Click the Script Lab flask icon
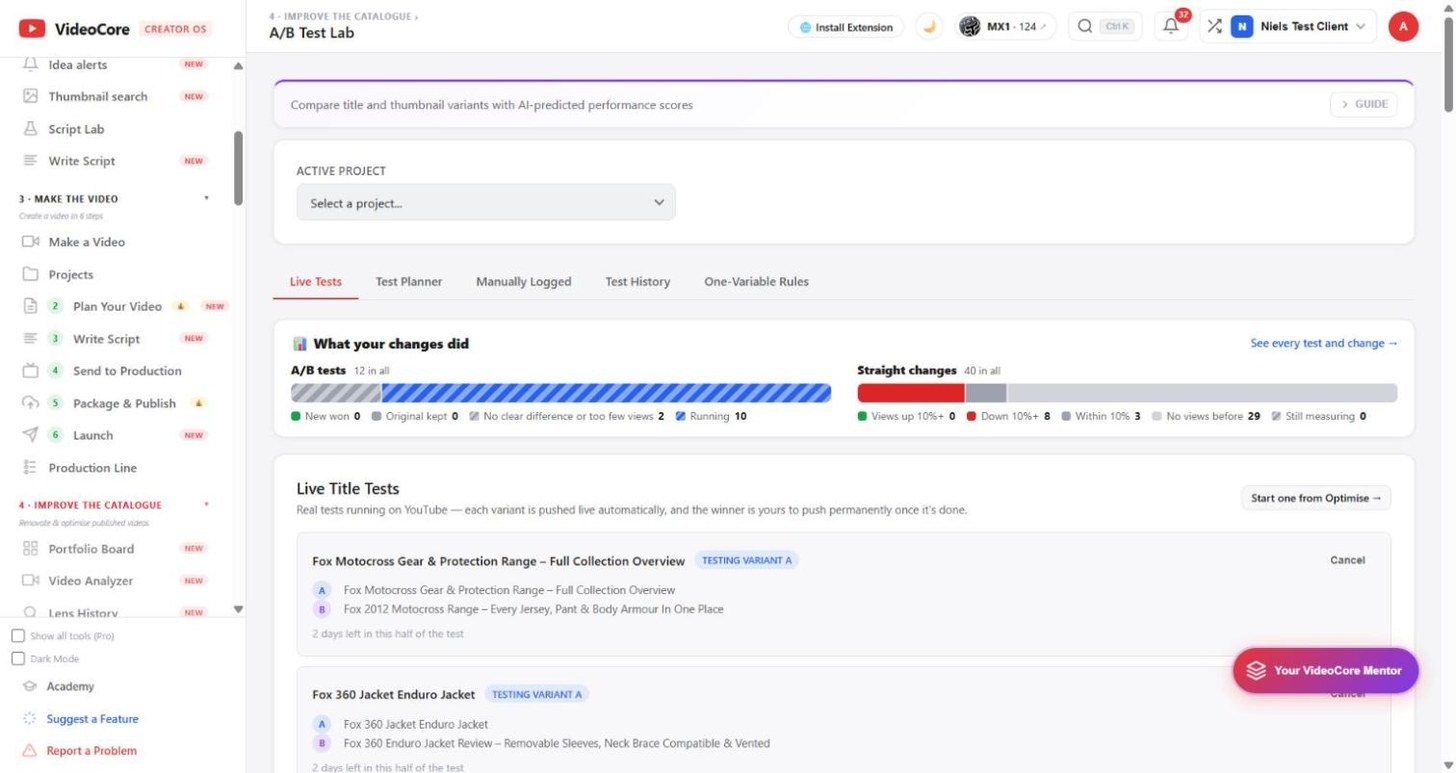This screenshot has width=1456, height=773. [x=30, y=129]
